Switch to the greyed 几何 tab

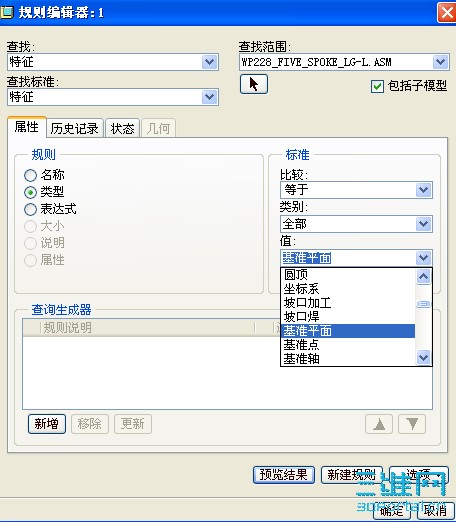[158, 128]
